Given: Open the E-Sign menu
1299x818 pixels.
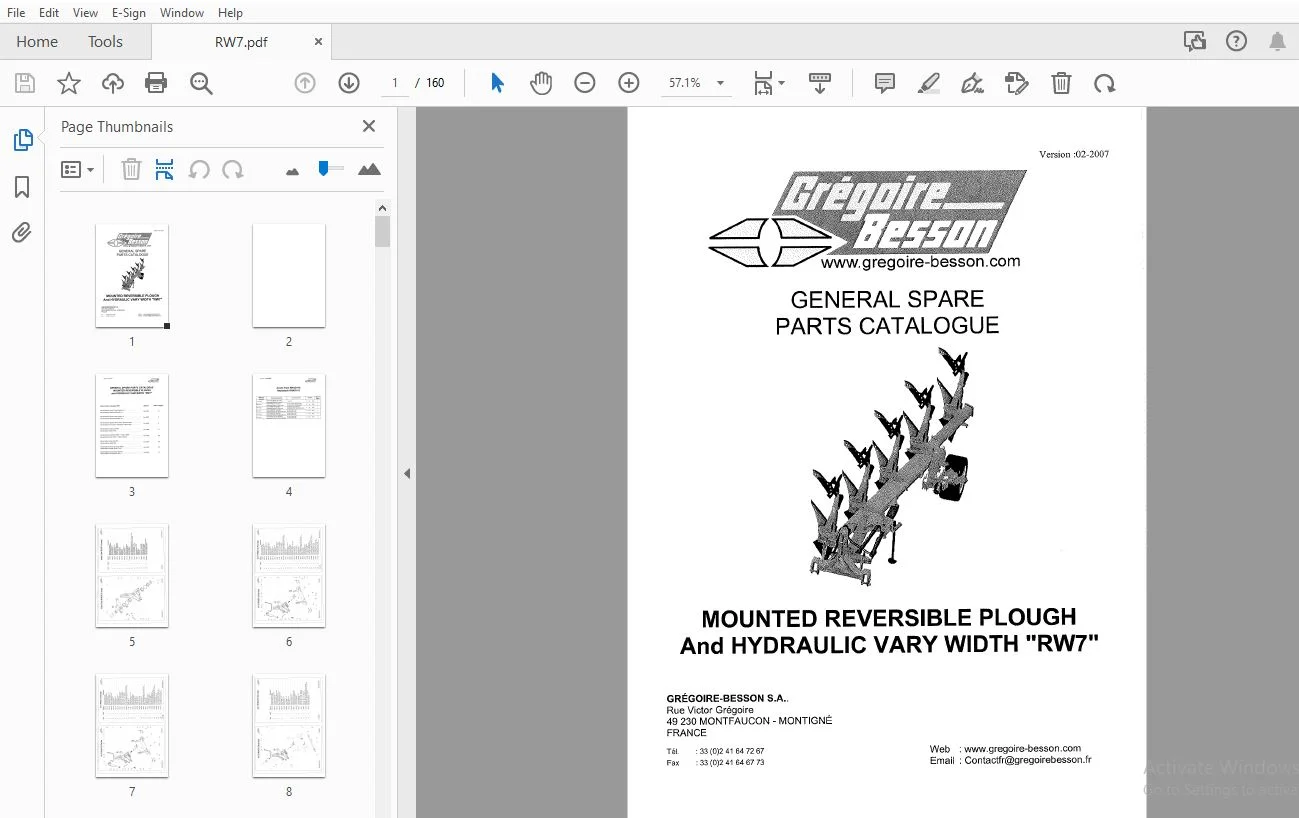Looking at the screenshot, I should point(129,13).
